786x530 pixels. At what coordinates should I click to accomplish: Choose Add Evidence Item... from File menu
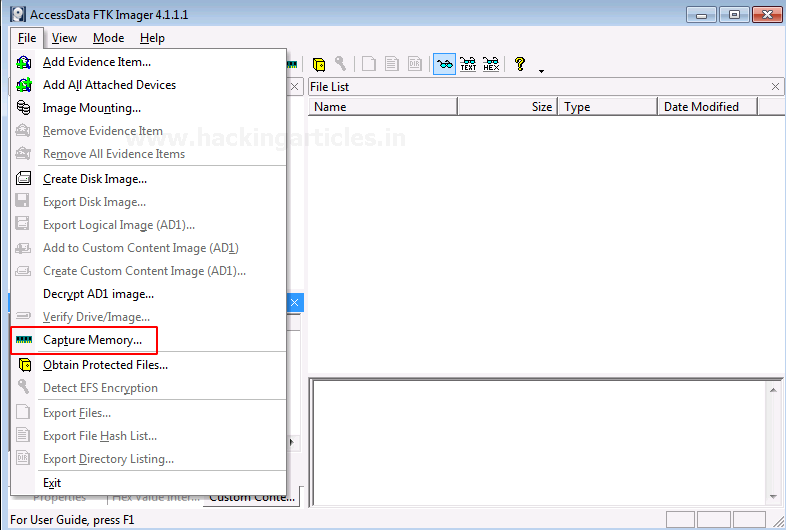pos(149,62)
